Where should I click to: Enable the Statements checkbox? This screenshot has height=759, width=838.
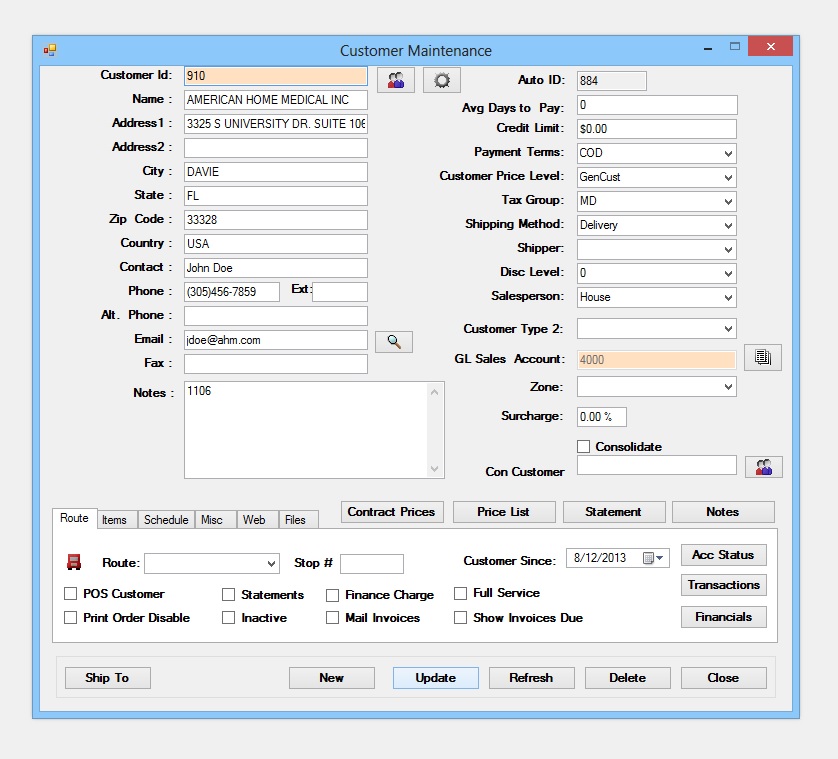228,594
